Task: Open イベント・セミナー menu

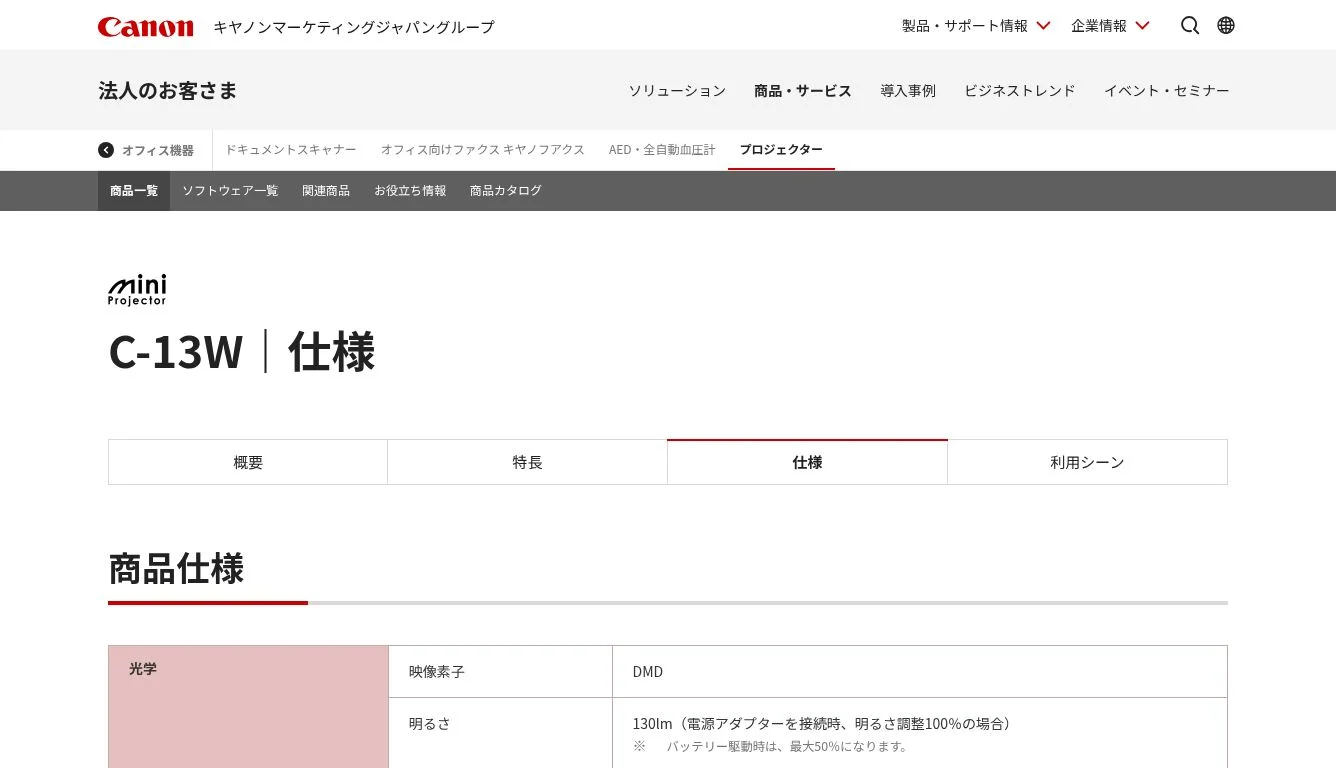Action: [x=1167, y=91]
